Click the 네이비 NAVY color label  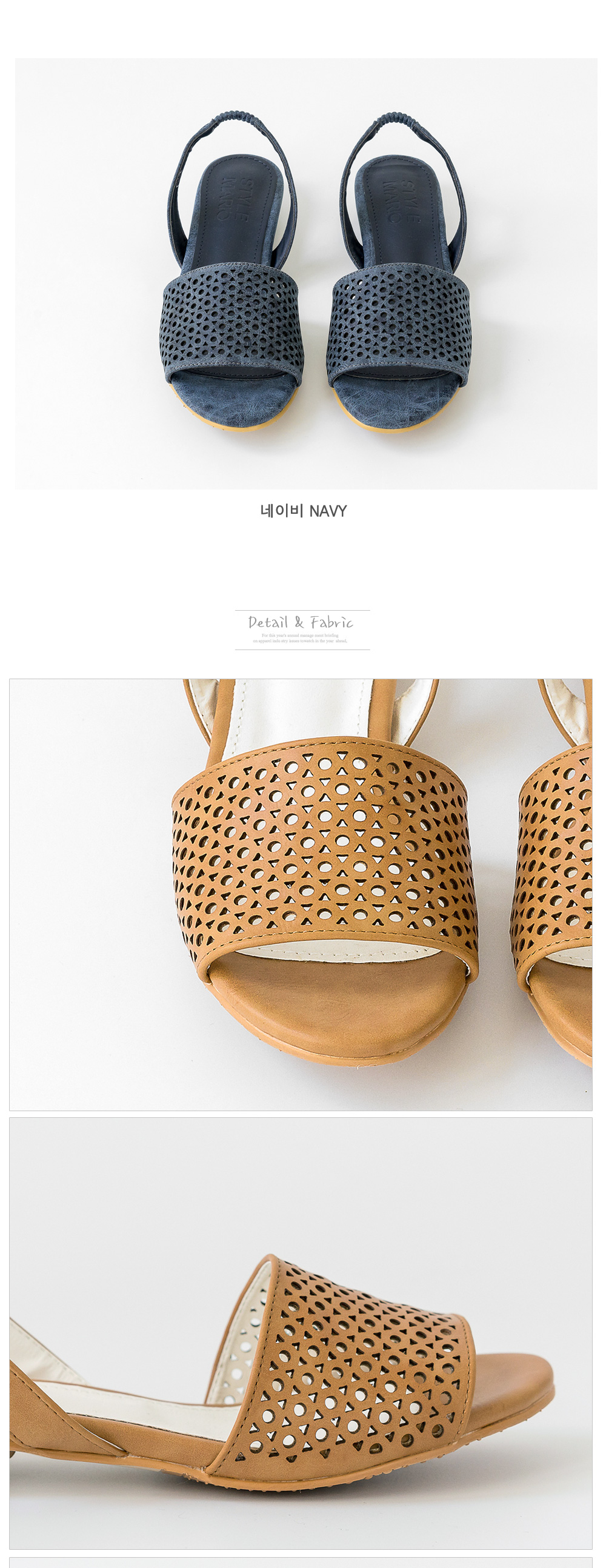[304, 511]
